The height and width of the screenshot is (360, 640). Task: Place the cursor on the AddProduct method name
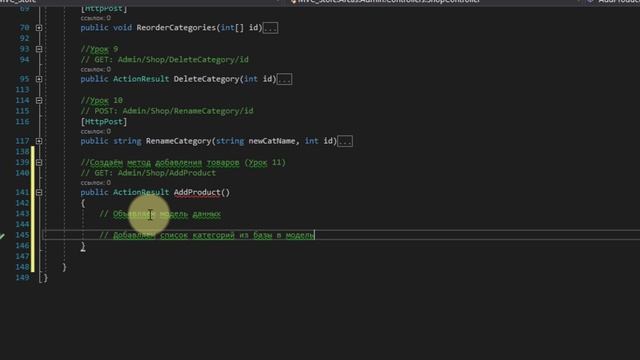(197, 192)
